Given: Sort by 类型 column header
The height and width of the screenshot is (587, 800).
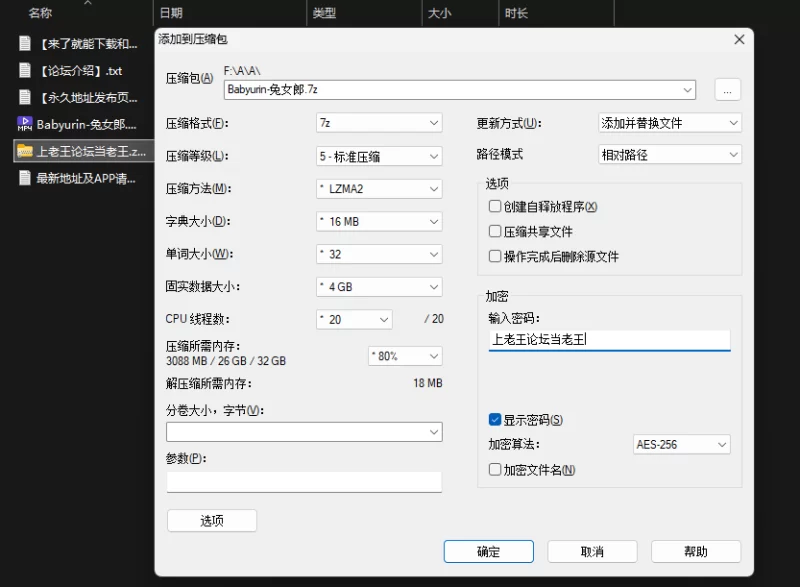Looking at the screenshot, I should click(324, 13).
